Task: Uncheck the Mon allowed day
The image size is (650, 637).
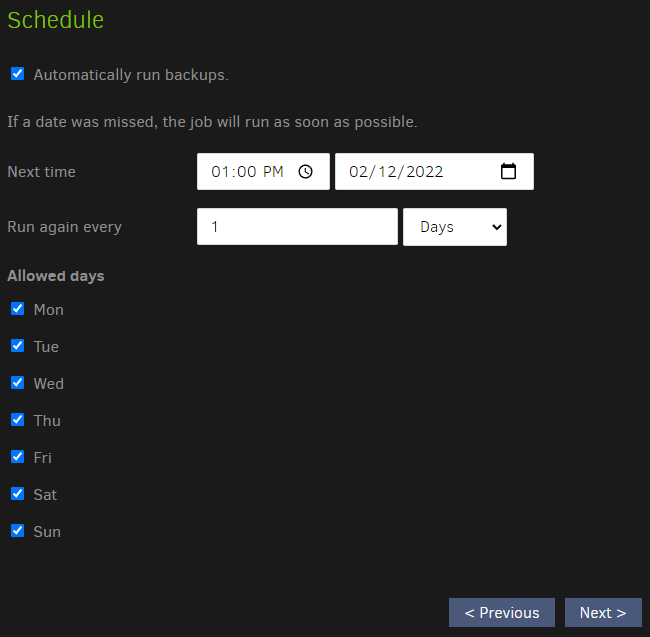Action: (17, 309)
